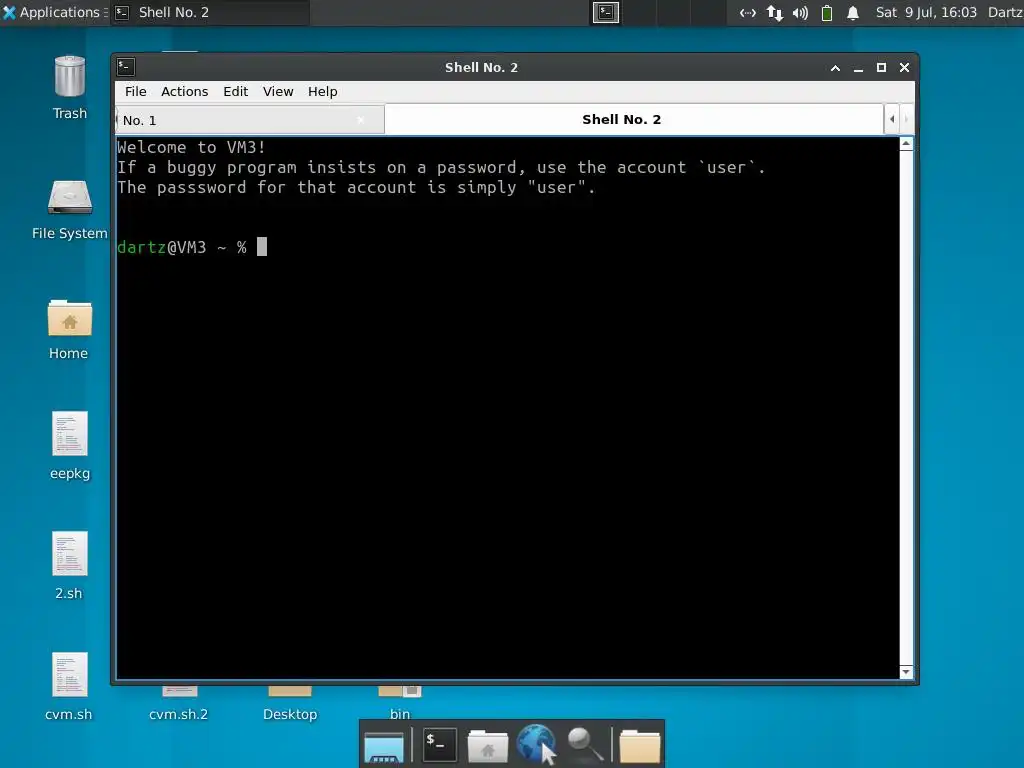Open the Applications menu

point(52,12)
